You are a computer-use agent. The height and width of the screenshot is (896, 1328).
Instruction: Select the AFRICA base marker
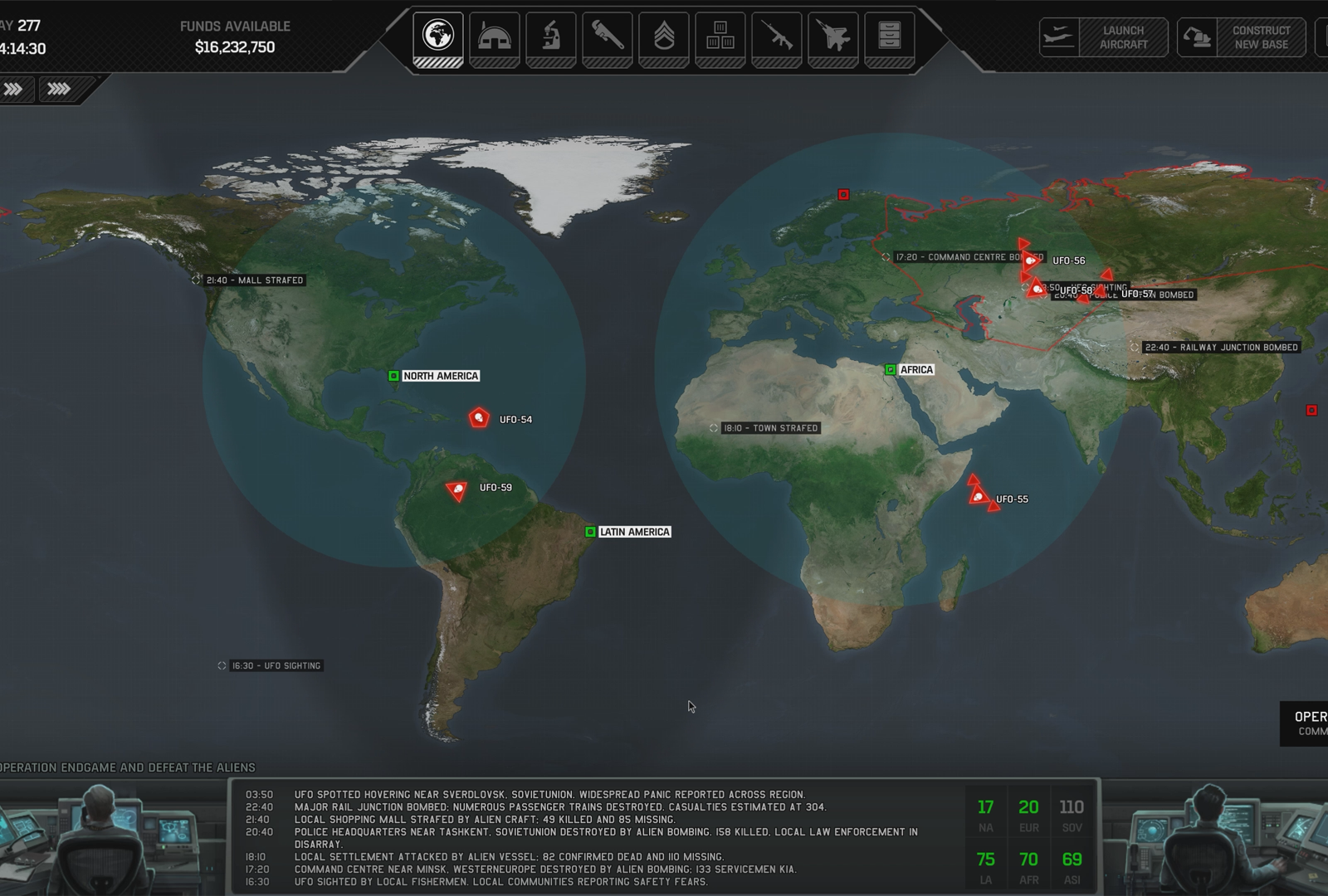coord(890,369)
